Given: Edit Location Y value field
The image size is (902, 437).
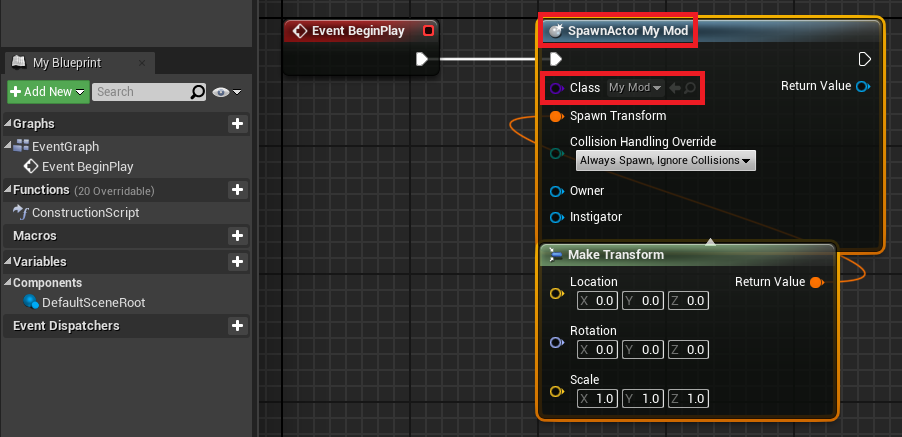Looking at the screenshot, I should pos(643,301).
